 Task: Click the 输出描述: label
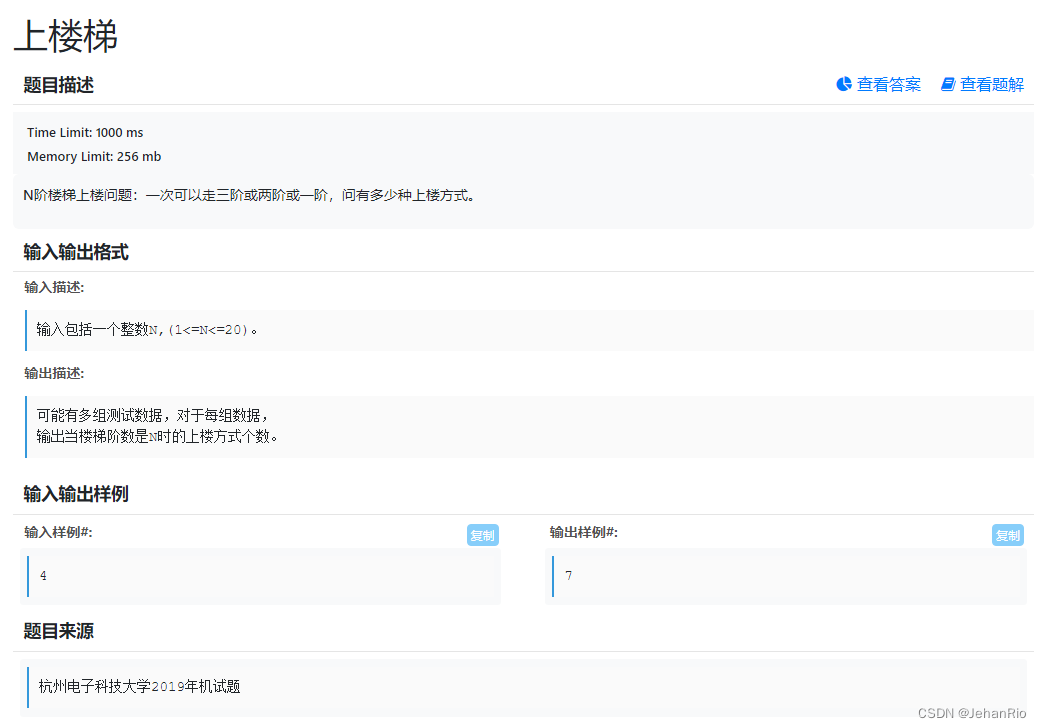pos(54,374)
